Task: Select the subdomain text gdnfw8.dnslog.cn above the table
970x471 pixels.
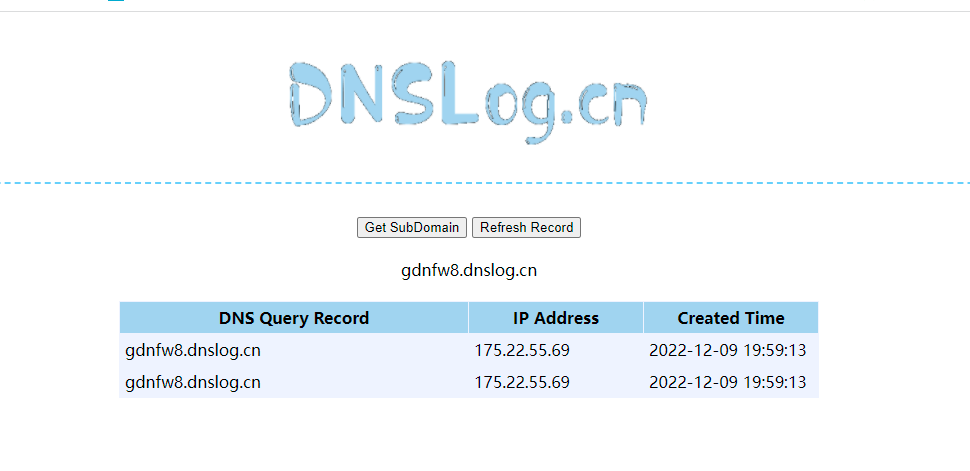Action: tap(469, 270)
